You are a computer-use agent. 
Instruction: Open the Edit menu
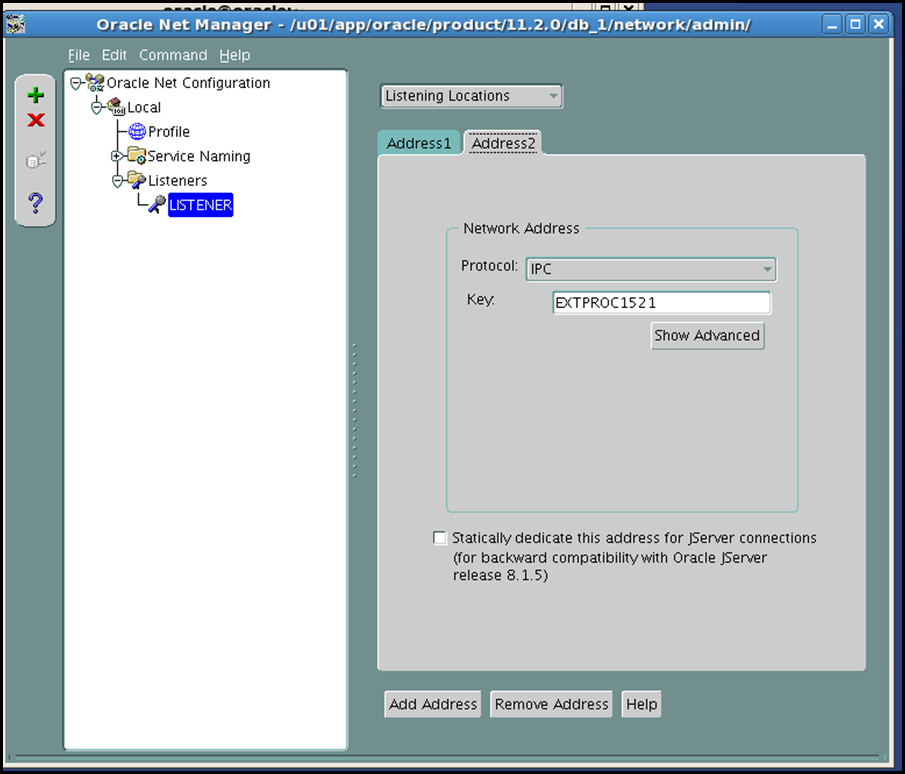click(114, 55)
